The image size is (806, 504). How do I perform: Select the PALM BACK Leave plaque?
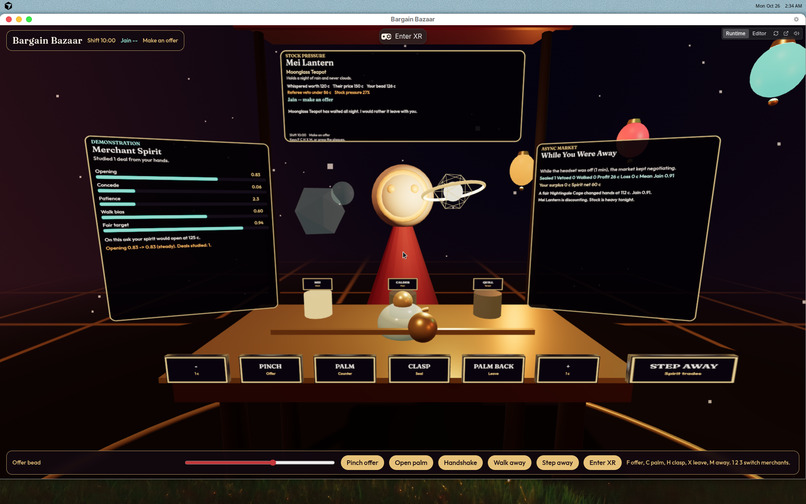pyautogui.click(x=493, y=369)
